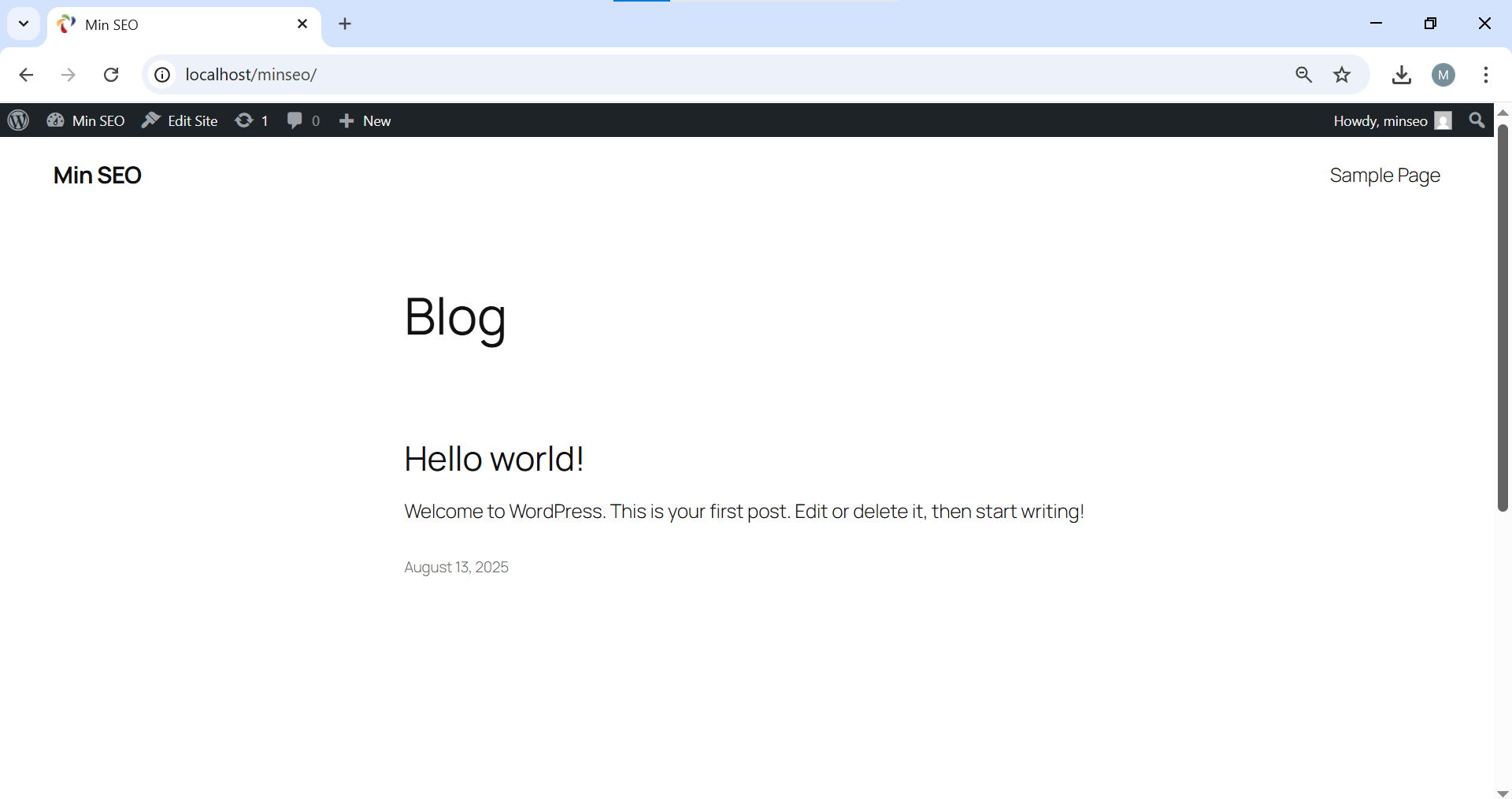Open the Sample Page navigation link
The height and width of the screenshot is (799, 1512).
[x=1384, y=176]
